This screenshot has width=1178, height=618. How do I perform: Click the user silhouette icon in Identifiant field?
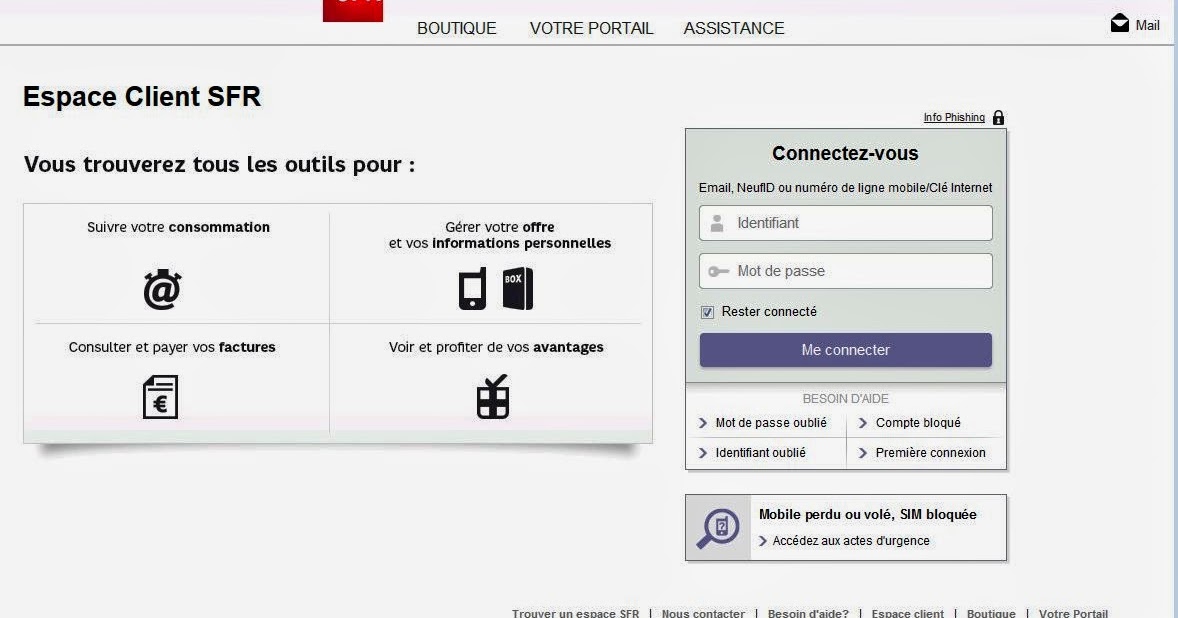(x=717, y=223)
